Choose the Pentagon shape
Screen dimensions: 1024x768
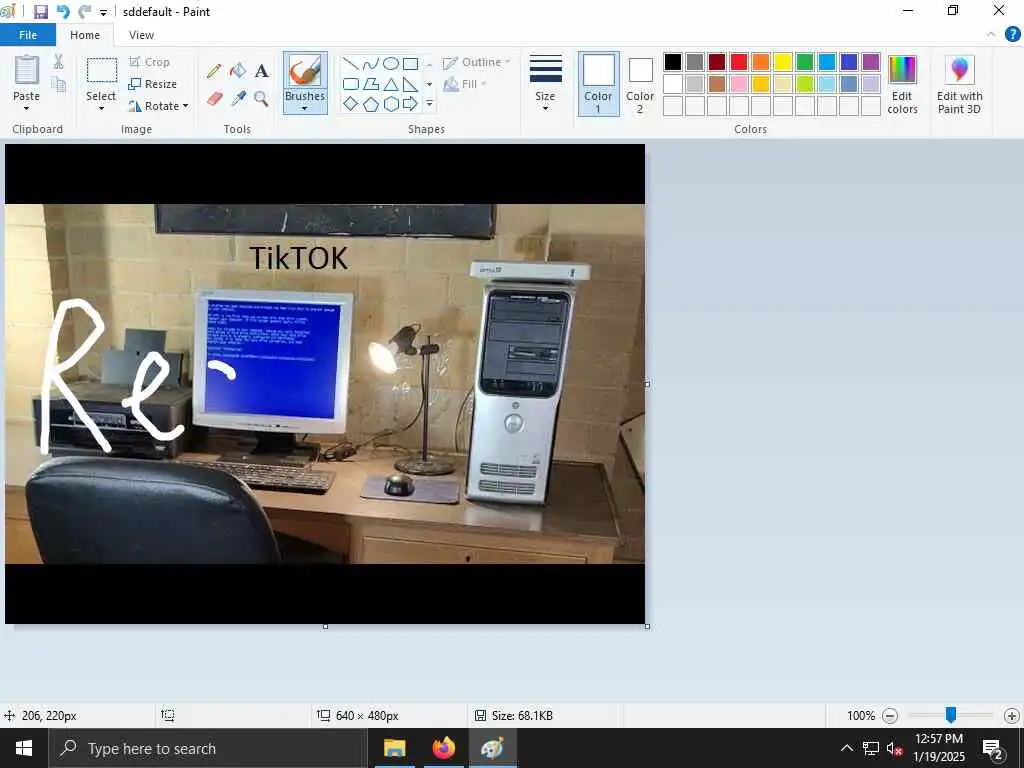[x=371, y=104]
